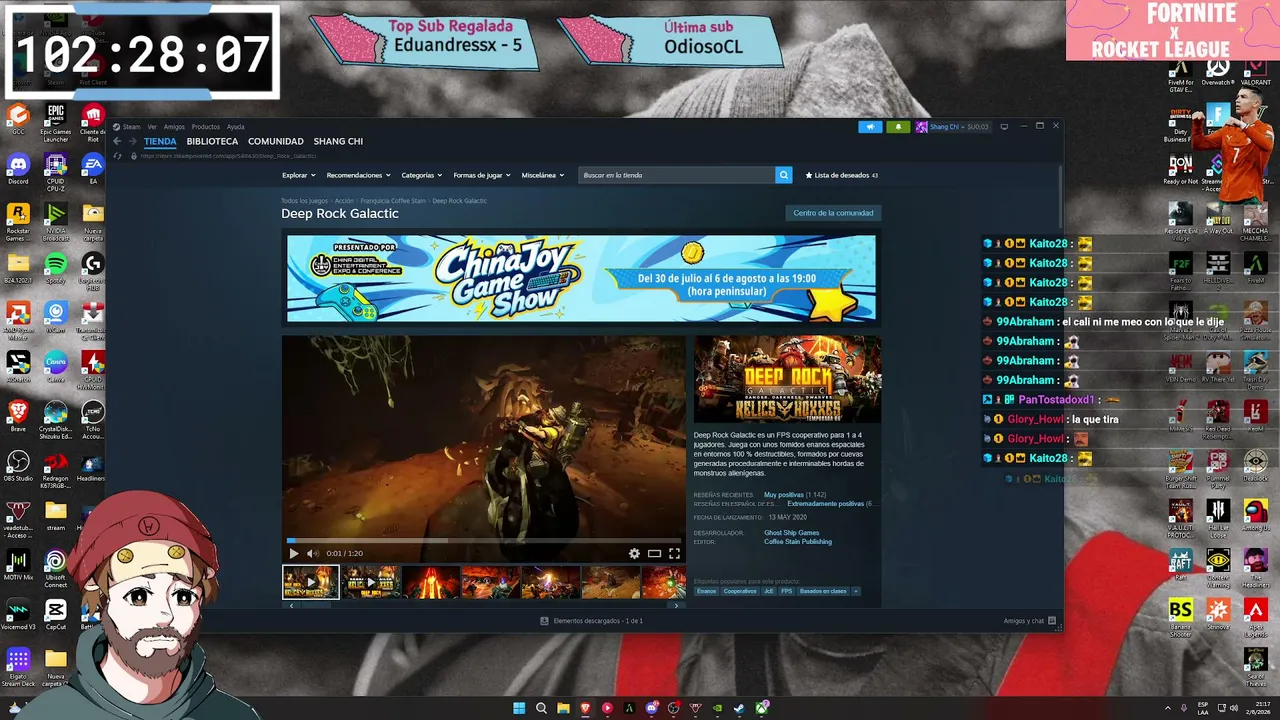Open 'Lista de deseados' wishlist

coord(841,175)
